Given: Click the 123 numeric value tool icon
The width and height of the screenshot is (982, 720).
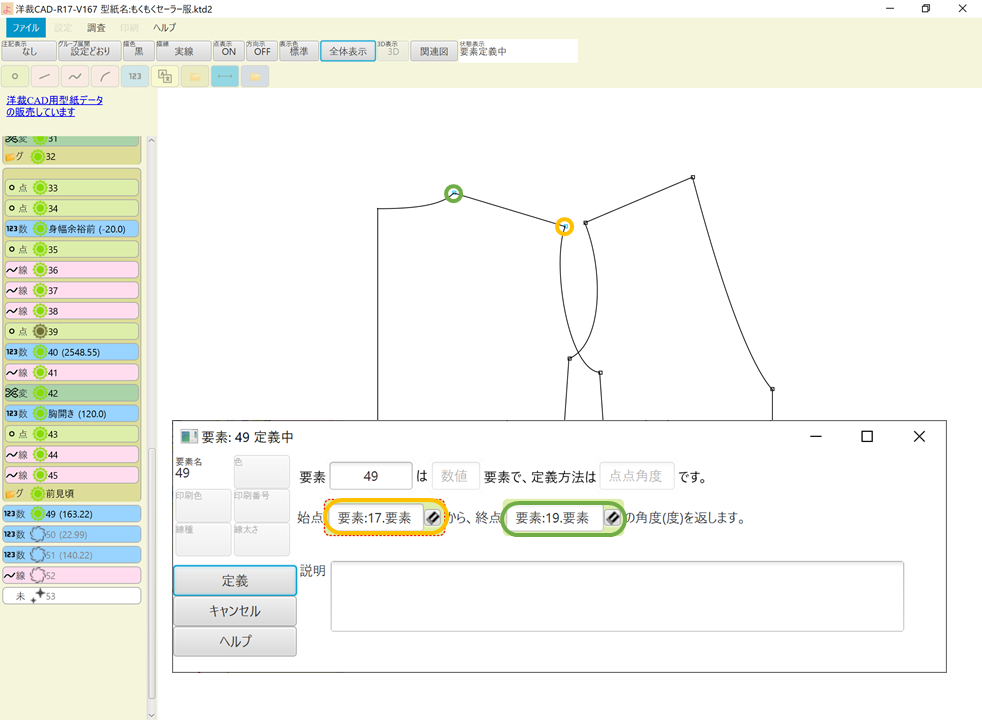Looking at the screenshot, I should coord(134,76).
